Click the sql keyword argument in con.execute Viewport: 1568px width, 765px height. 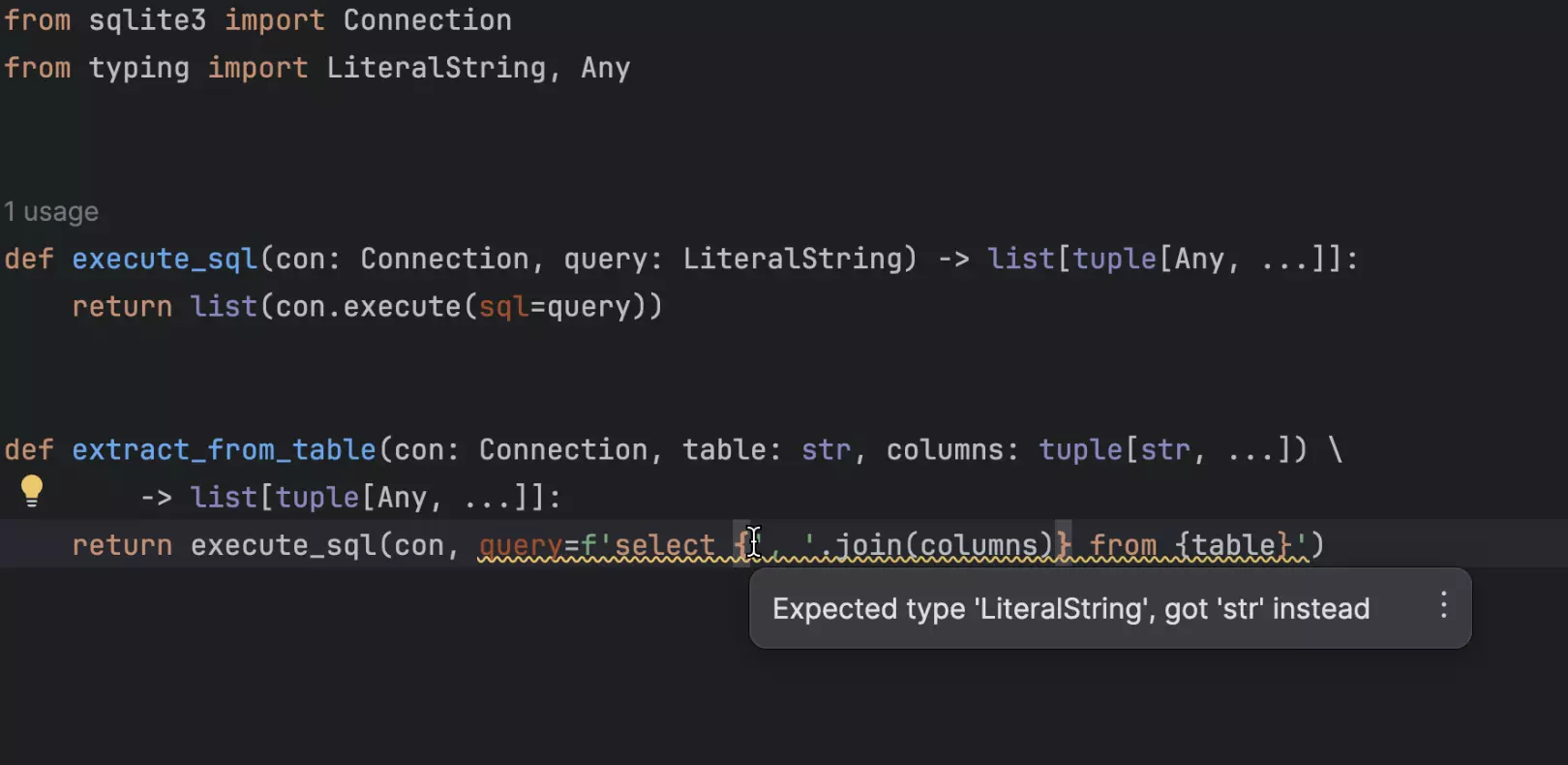click(503, 307)
